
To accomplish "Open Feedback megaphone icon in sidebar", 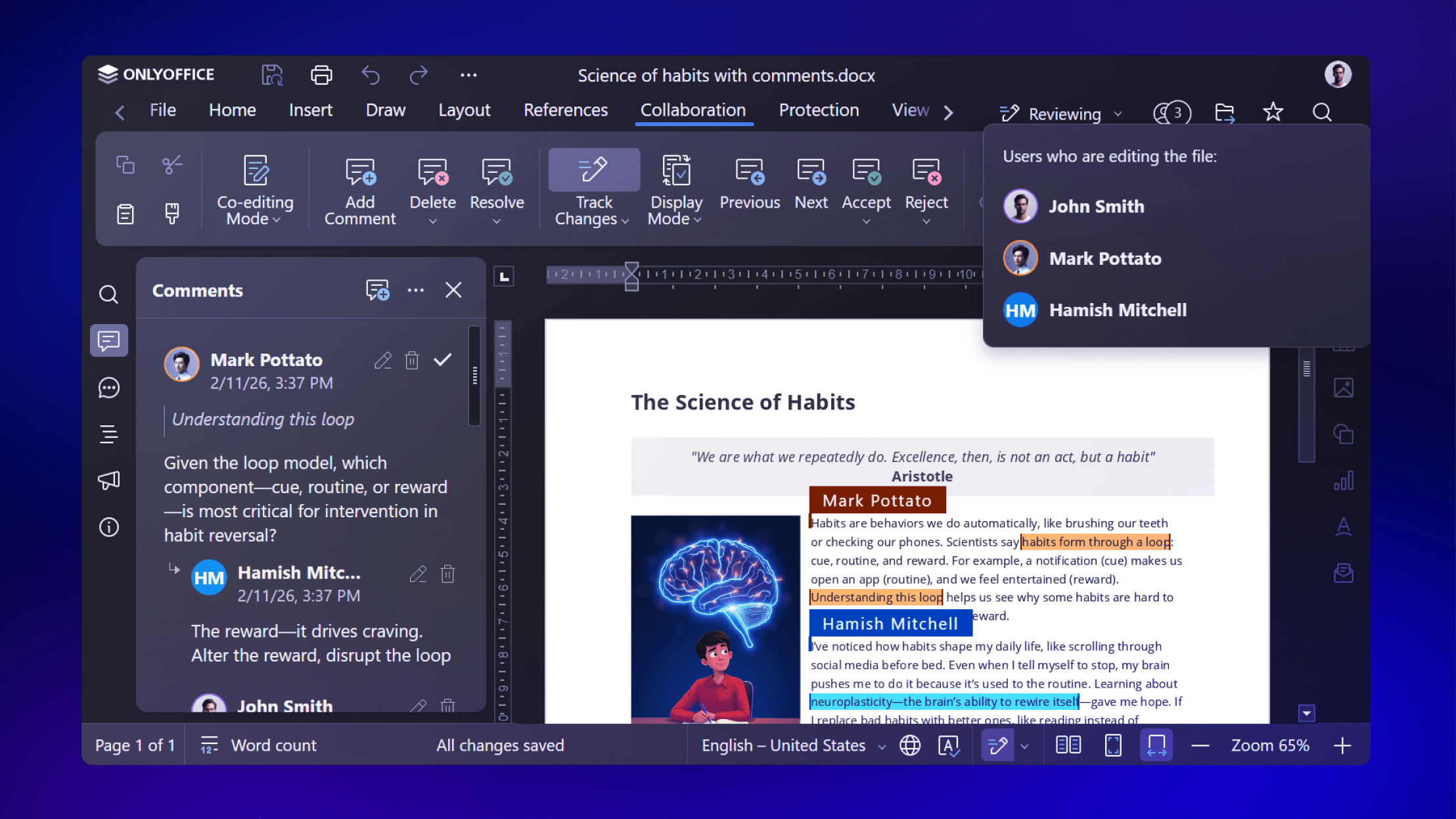I will click(108, 480).
